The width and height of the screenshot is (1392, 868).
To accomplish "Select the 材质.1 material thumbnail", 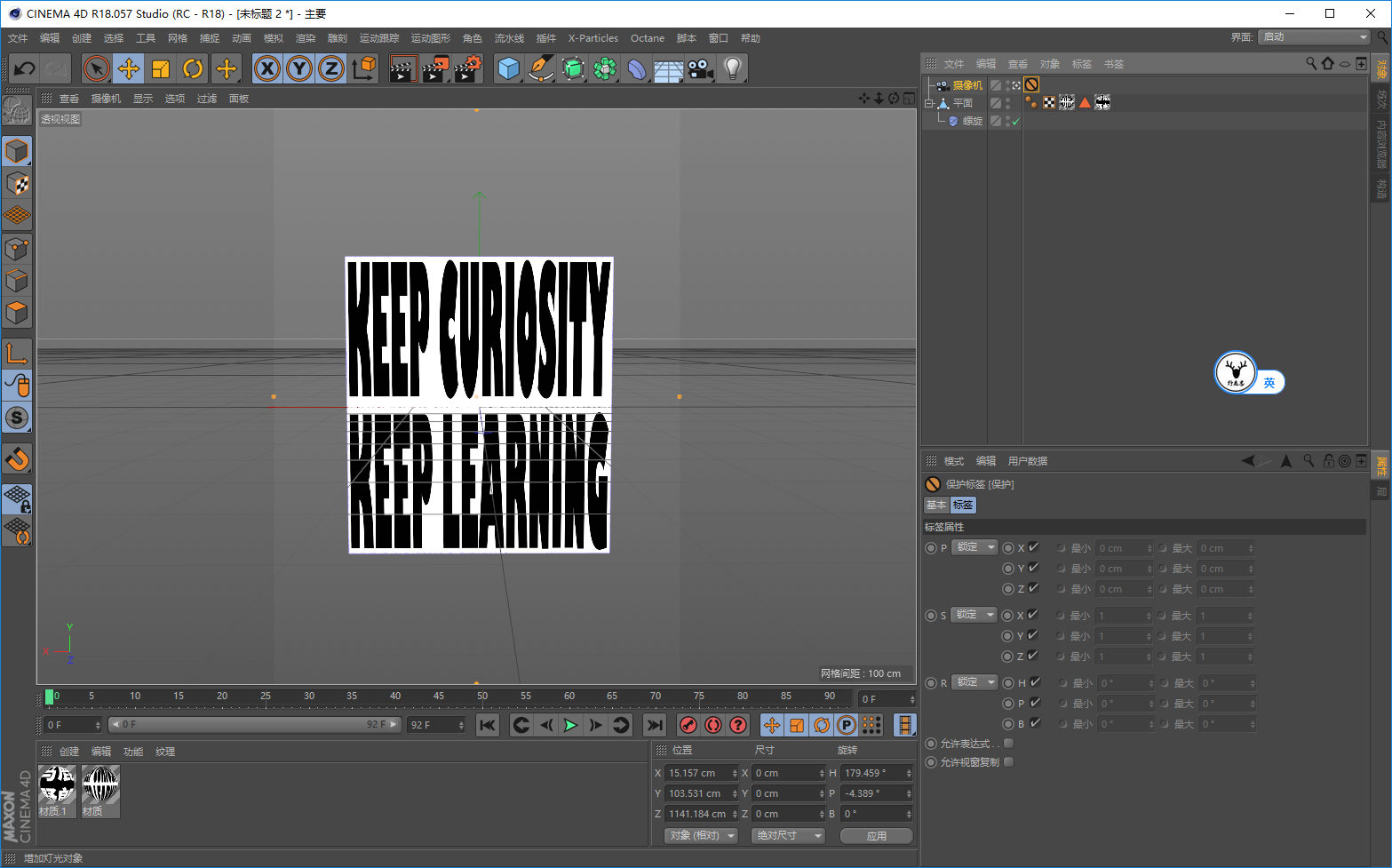I will (58, 791).
